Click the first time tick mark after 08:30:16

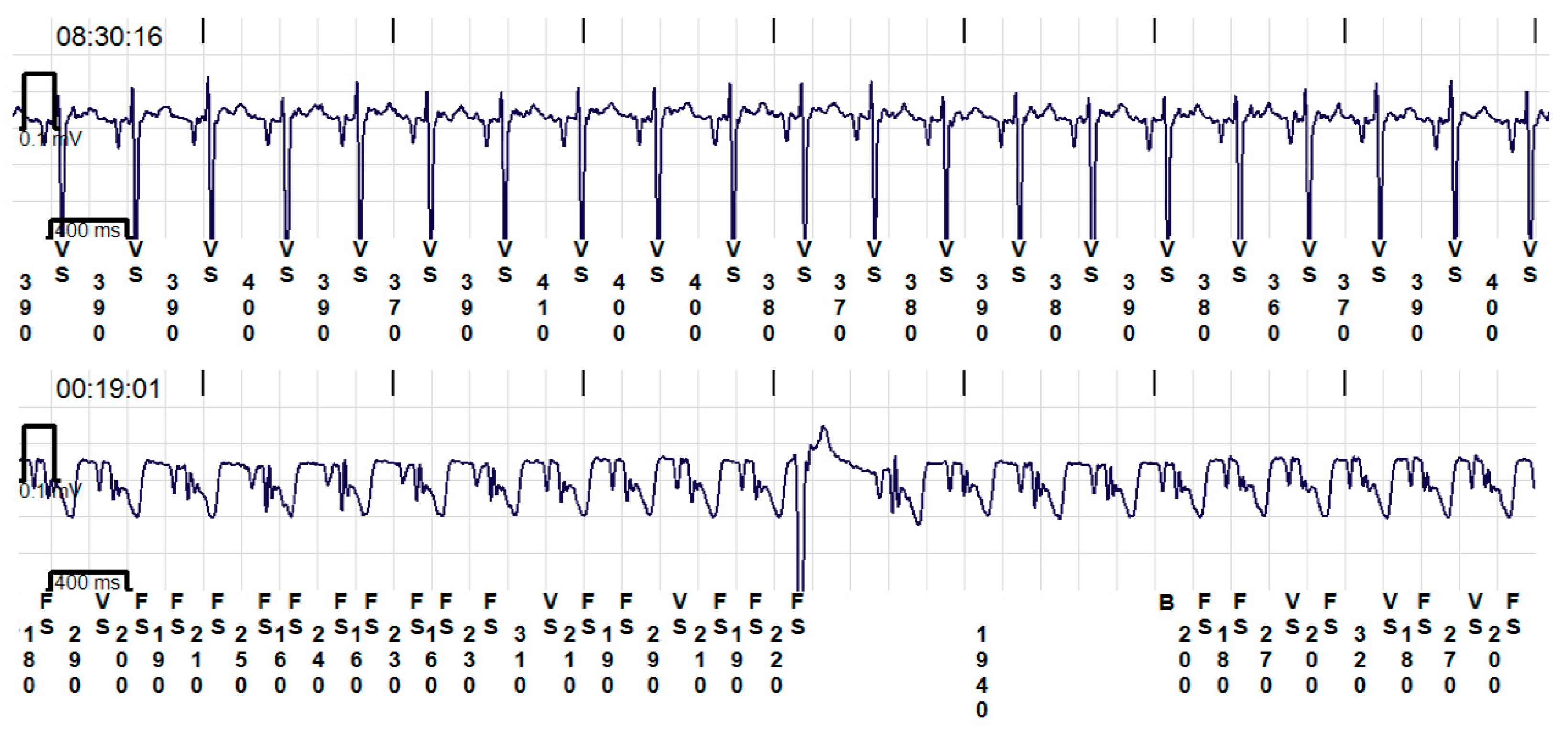pyautogui.click(x=203, y=31)
